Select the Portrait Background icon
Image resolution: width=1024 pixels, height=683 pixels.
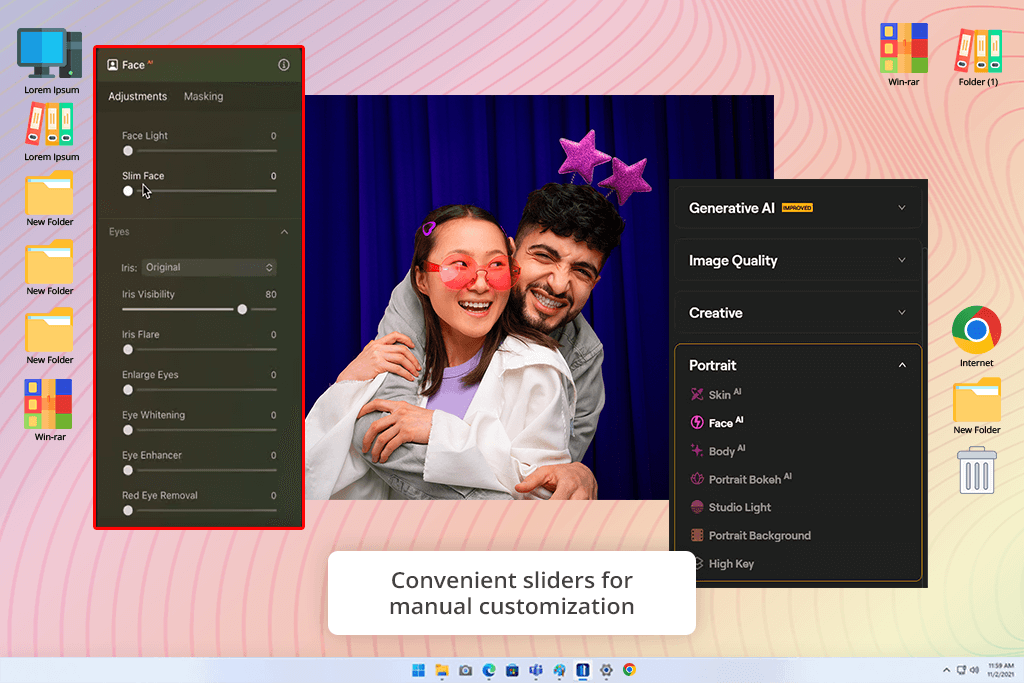697,535
